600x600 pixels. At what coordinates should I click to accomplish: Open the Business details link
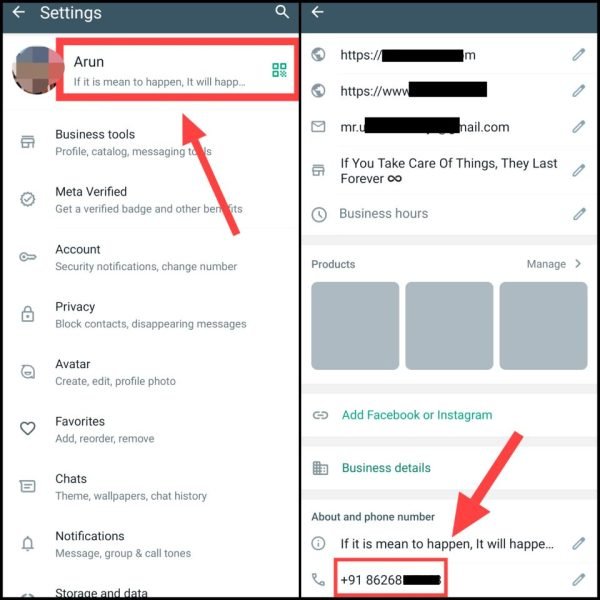click(386, 468)
